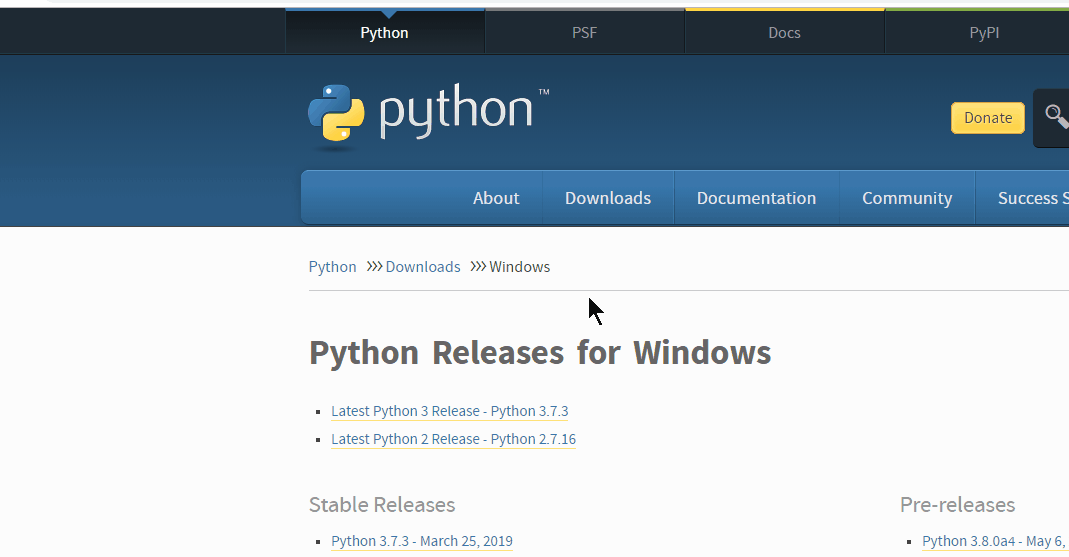The image size is (1069, 557).
Task: Open the PSF top tab
Action: click(584, 33)
